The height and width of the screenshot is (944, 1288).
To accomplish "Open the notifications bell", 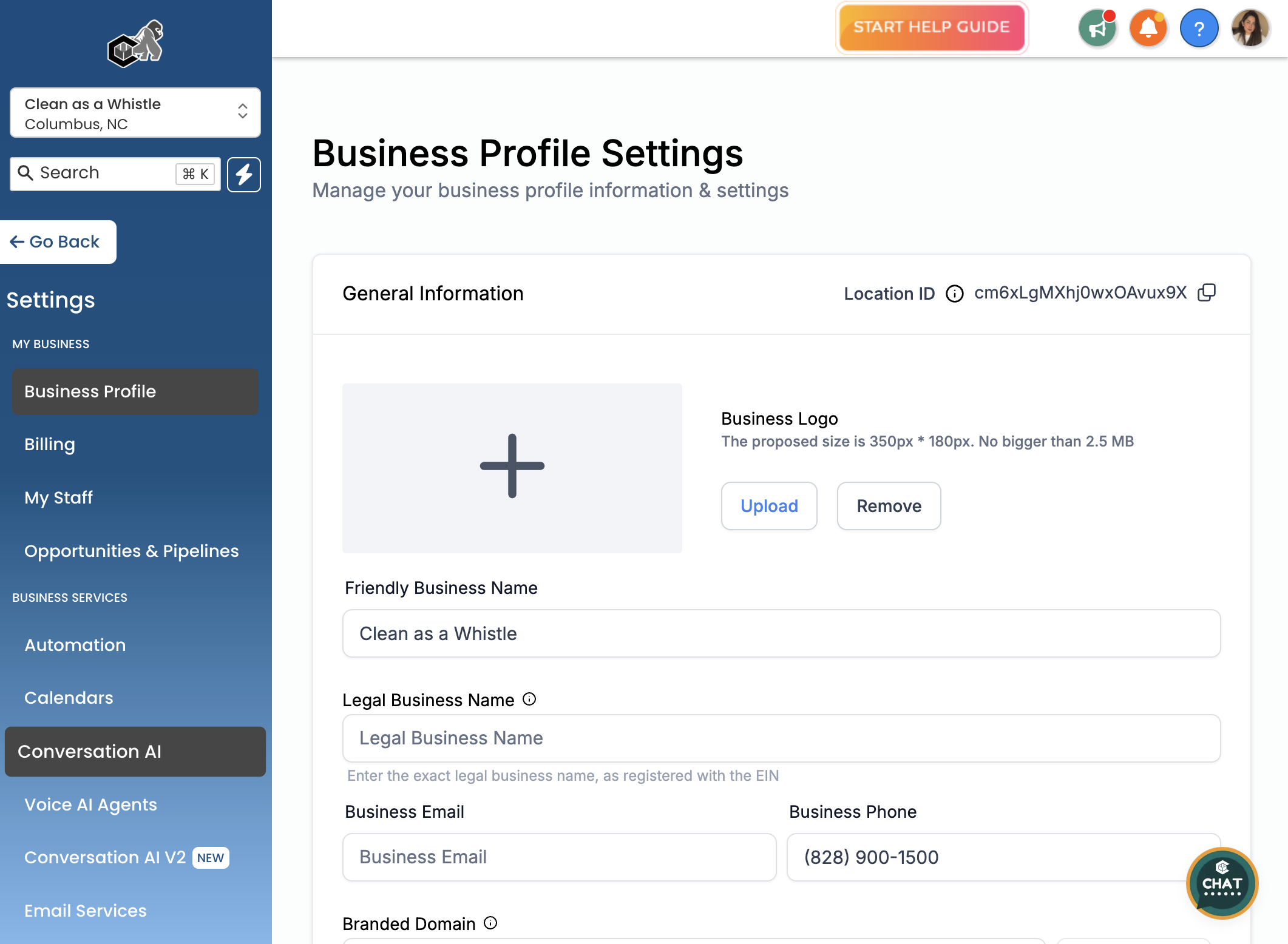I will coord(1148,28).
